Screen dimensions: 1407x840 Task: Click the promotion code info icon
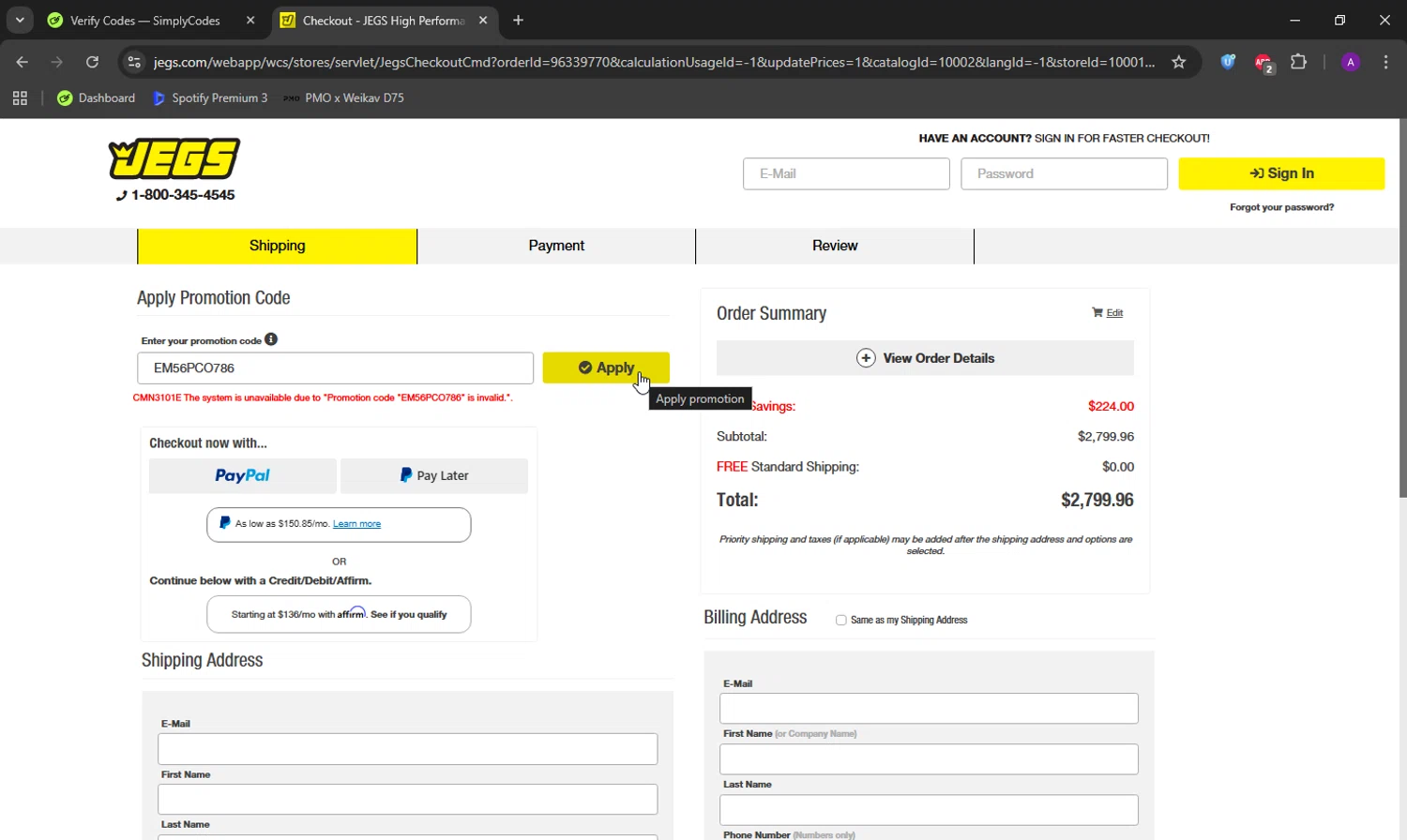coord(271,339)
